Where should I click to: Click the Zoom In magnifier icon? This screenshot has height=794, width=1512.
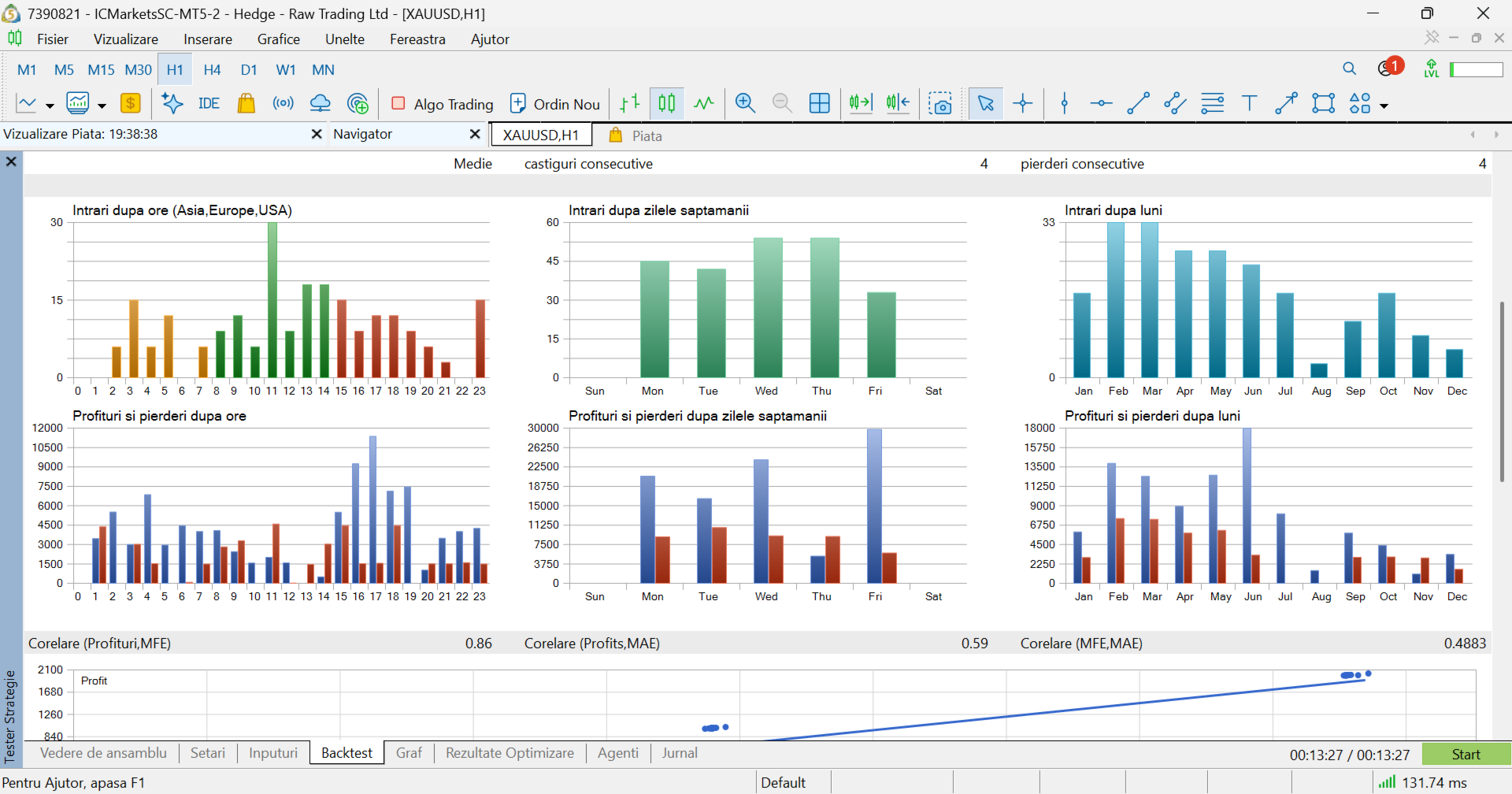point(745,103)
